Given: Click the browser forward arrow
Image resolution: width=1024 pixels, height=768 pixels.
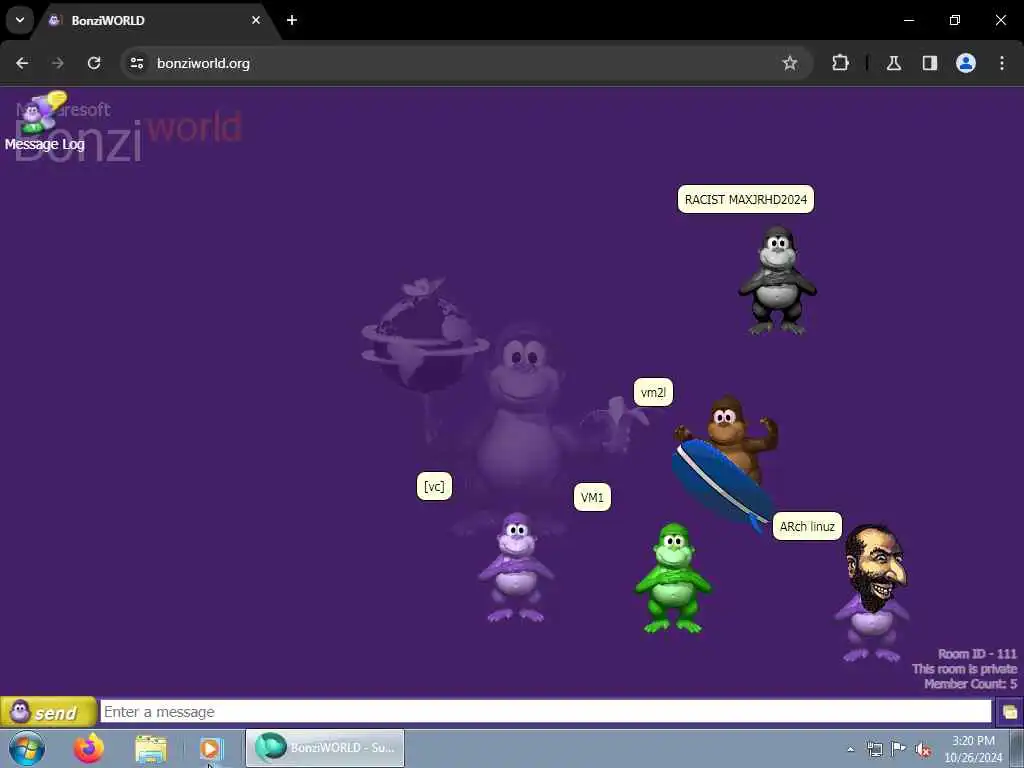Looking at the screenshot, I should pos(58,63).
